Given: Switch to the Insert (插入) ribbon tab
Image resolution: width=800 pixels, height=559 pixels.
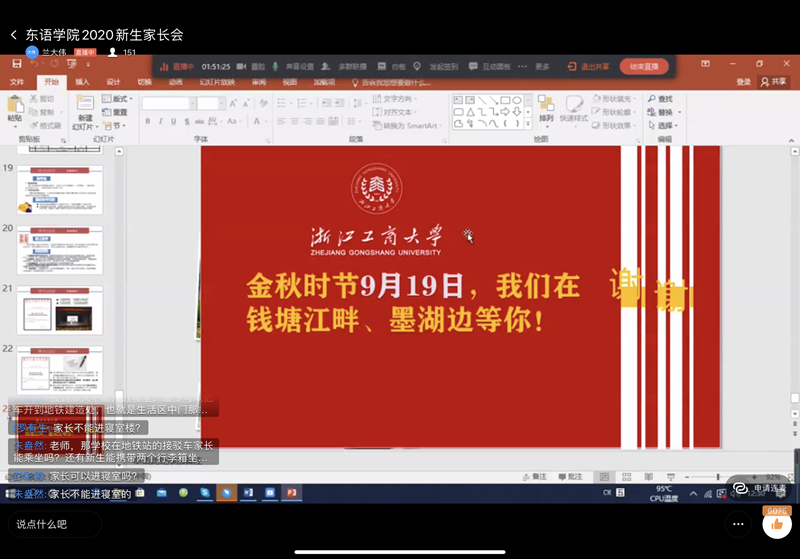Looking at the screenshot, I should tap(82, 82).
